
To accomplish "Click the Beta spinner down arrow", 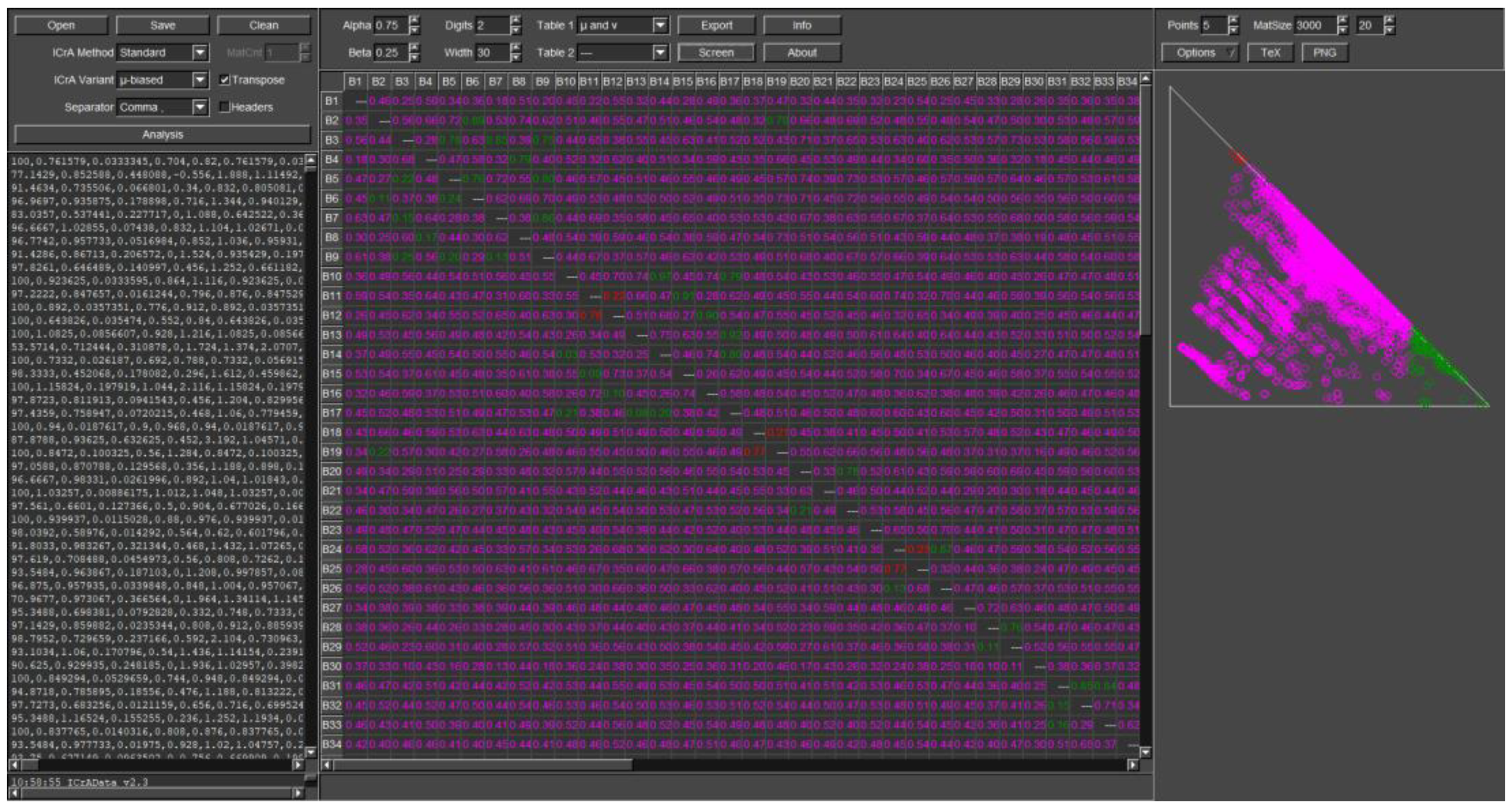I will pos(414,57).
